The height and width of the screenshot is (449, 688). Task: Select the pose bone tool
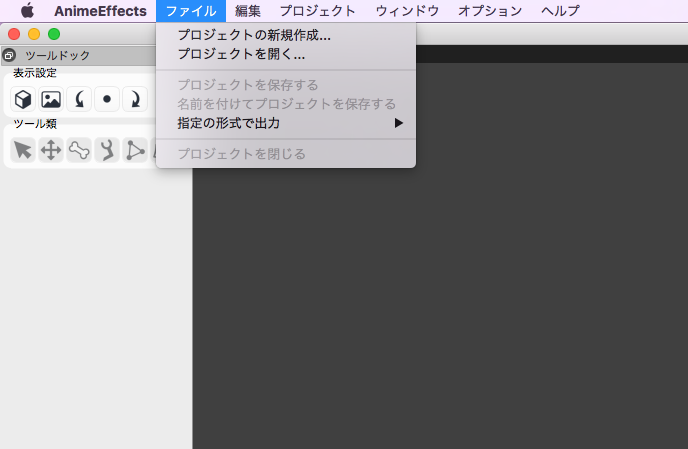tap(107, 150)
